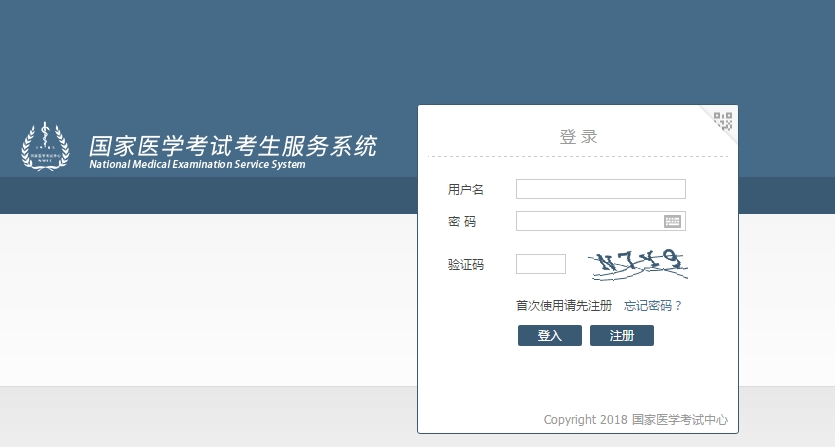Click the National Medical Examination Service System subtitle
This screenshot has width=835, height=447.
tap(197, 165)
